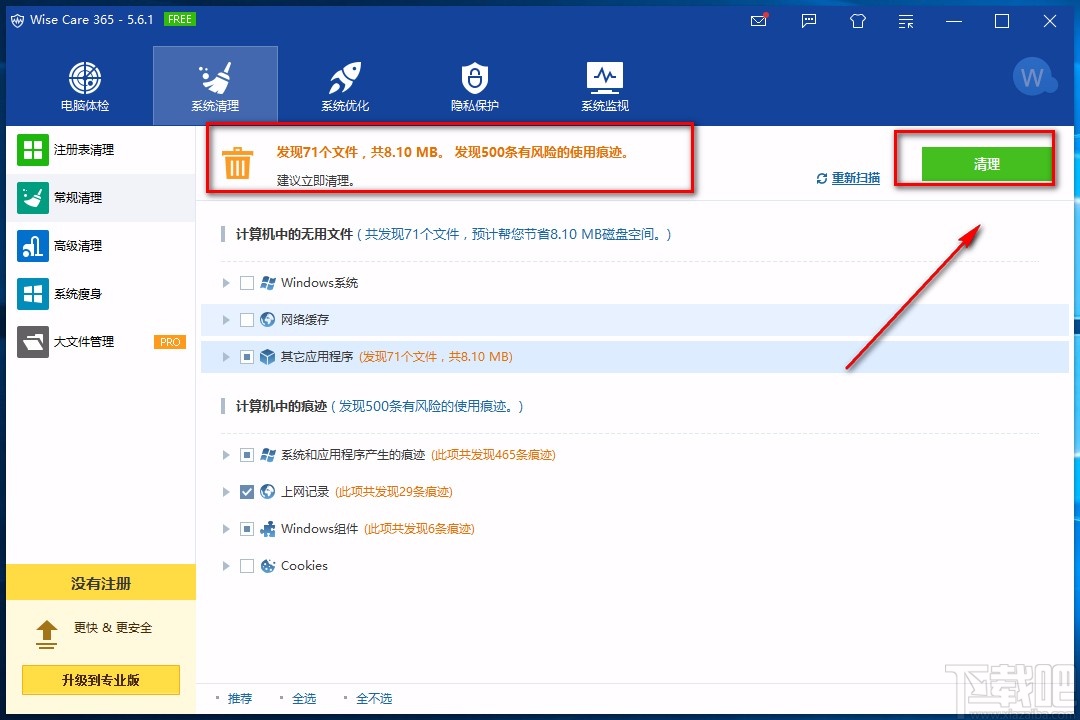The width and height of the screenshot is (1080, 720).
Task: Click the text 此项共发现6条痕迹
Action: [x=419, y=529]
